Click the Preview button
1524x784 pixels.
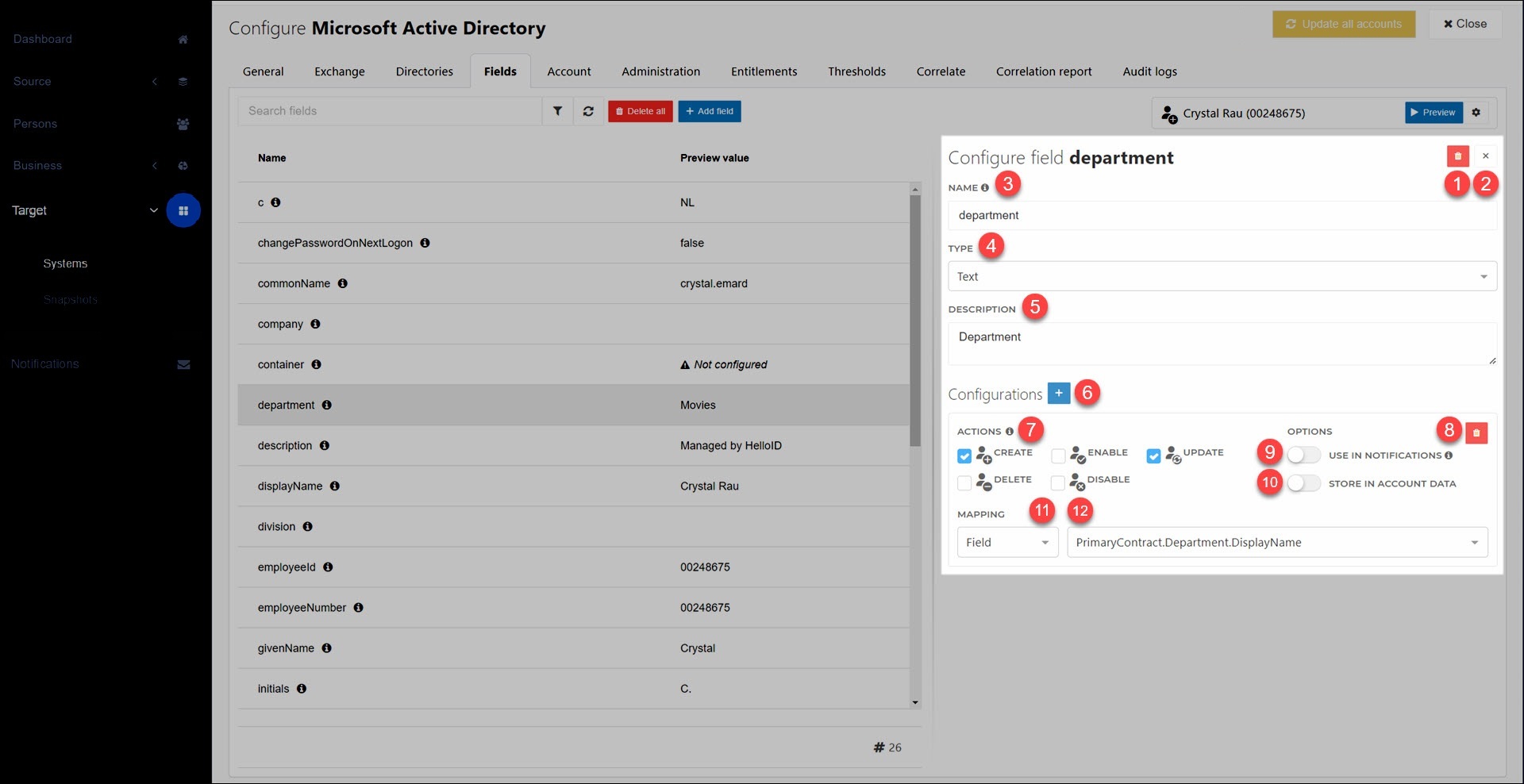click(1434, 113)
